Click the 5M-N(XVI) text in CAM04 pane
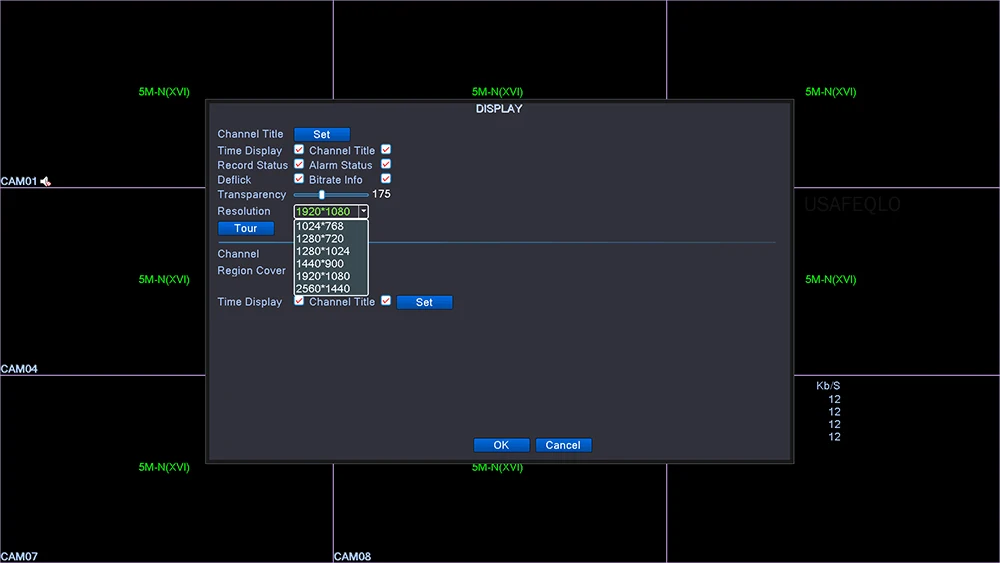The height and width of the screenshot is (563, 1000). [x=164, y=279]
